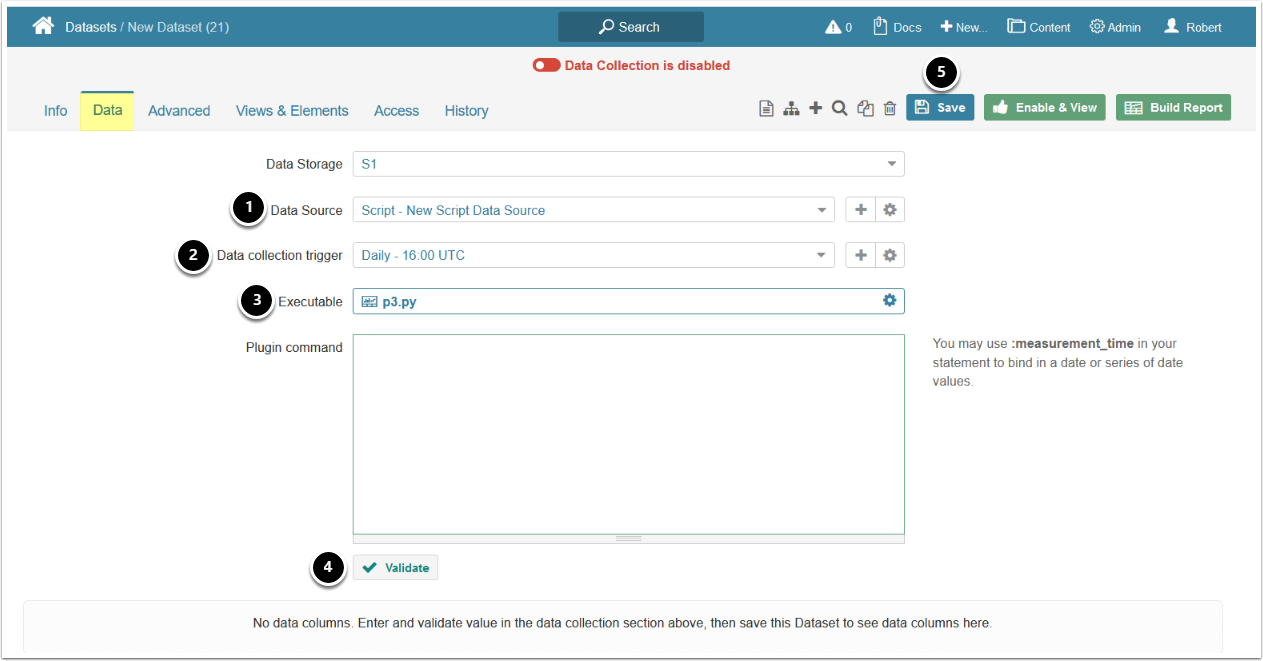Screen dimensions: 1263x661
Task: Click the Save button
Action: [940, 107]
